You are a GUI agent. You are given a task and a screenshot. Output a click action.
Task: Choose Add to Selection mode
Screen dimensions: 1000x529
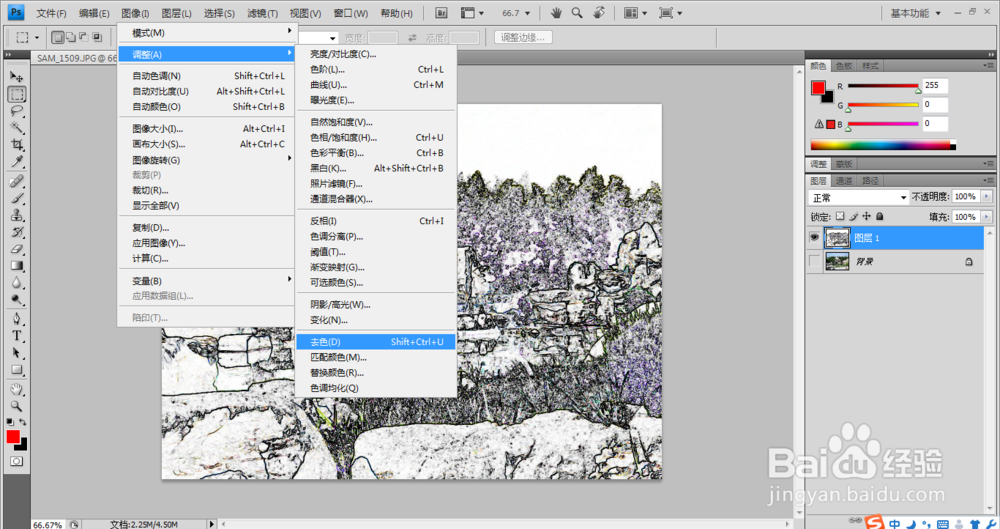71,38
